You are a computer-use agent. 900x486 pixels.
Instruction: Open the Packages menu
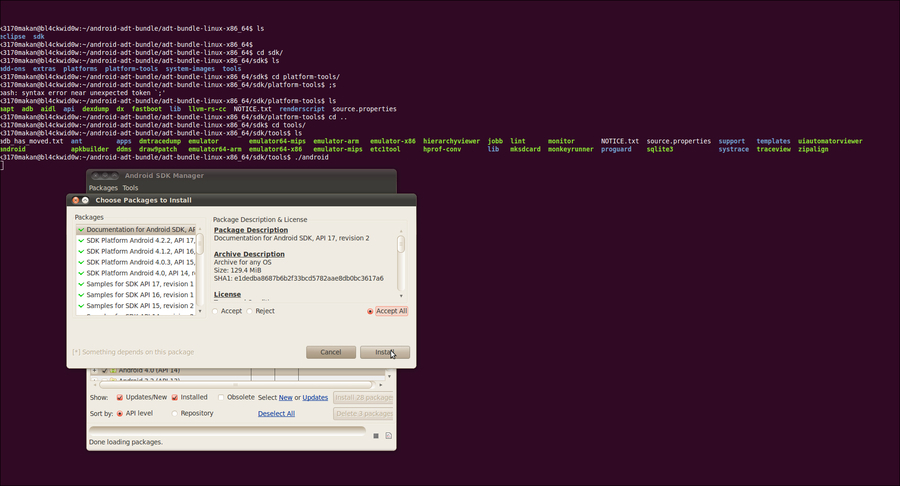click(103, 188)
